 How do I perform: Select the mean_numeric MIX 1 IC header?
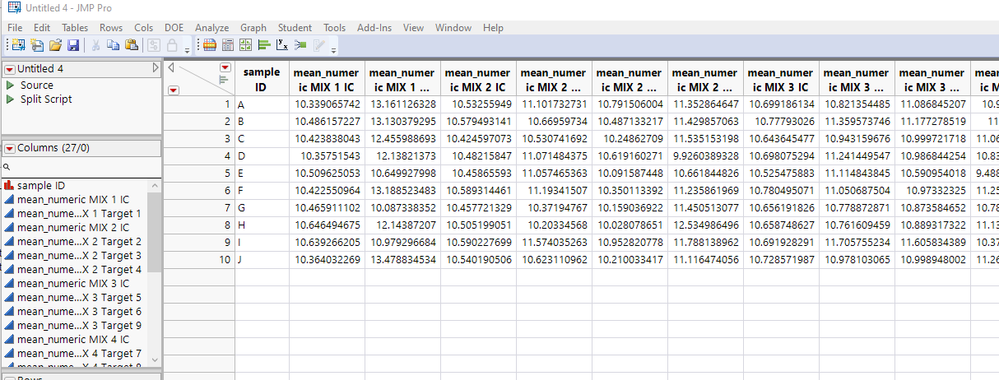(327, 80)
